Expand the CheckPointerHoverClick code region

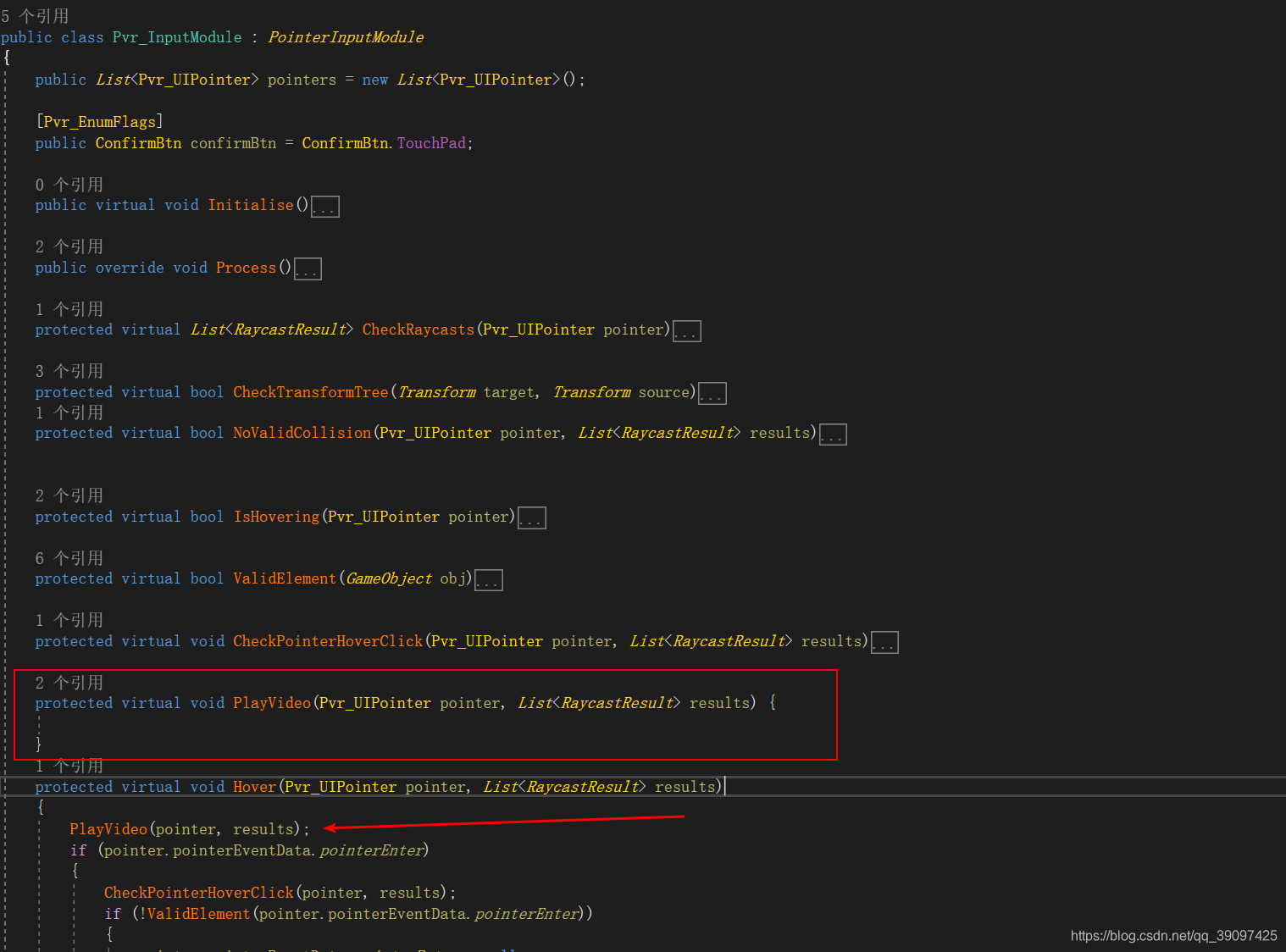coord(884,642)
